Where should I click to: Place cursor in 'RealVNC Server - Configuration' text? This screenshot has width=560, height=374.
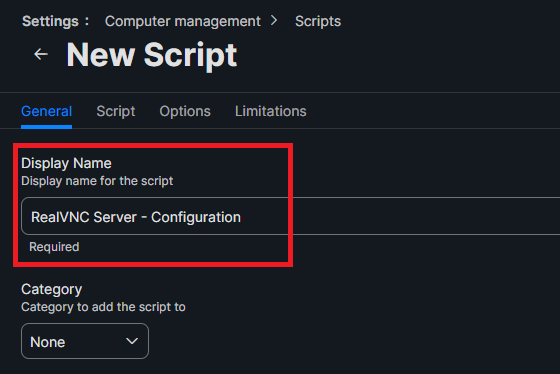(136, 217)
